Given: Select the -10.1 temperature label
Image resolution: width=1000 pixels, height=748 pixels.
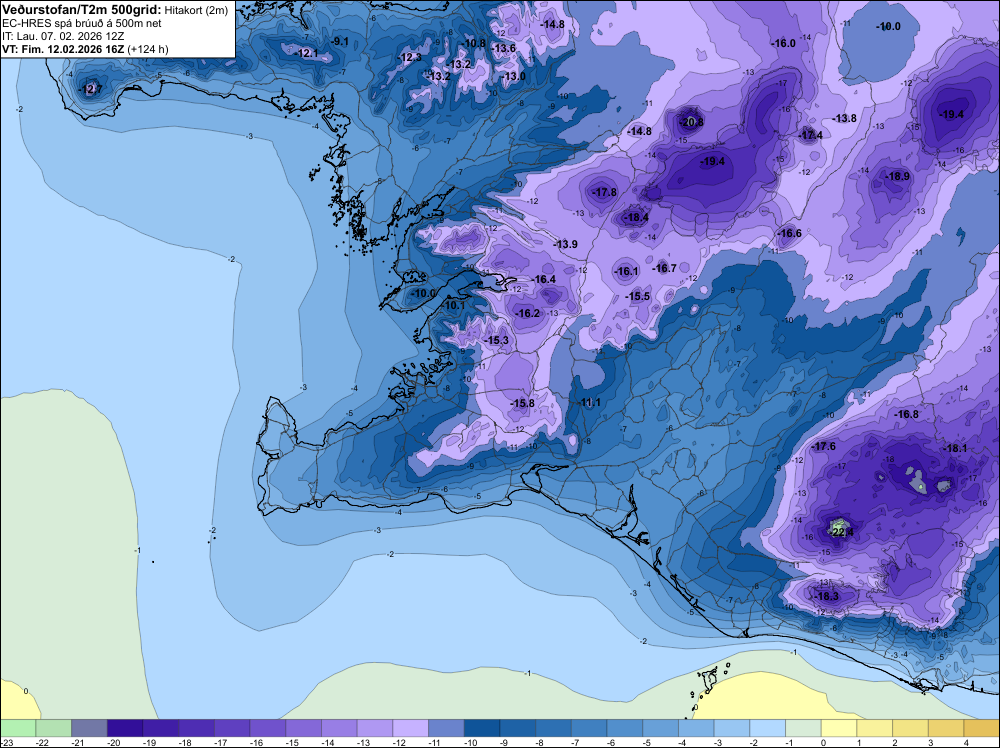Looking at the screenshot, I should click(x=454, y=305).
